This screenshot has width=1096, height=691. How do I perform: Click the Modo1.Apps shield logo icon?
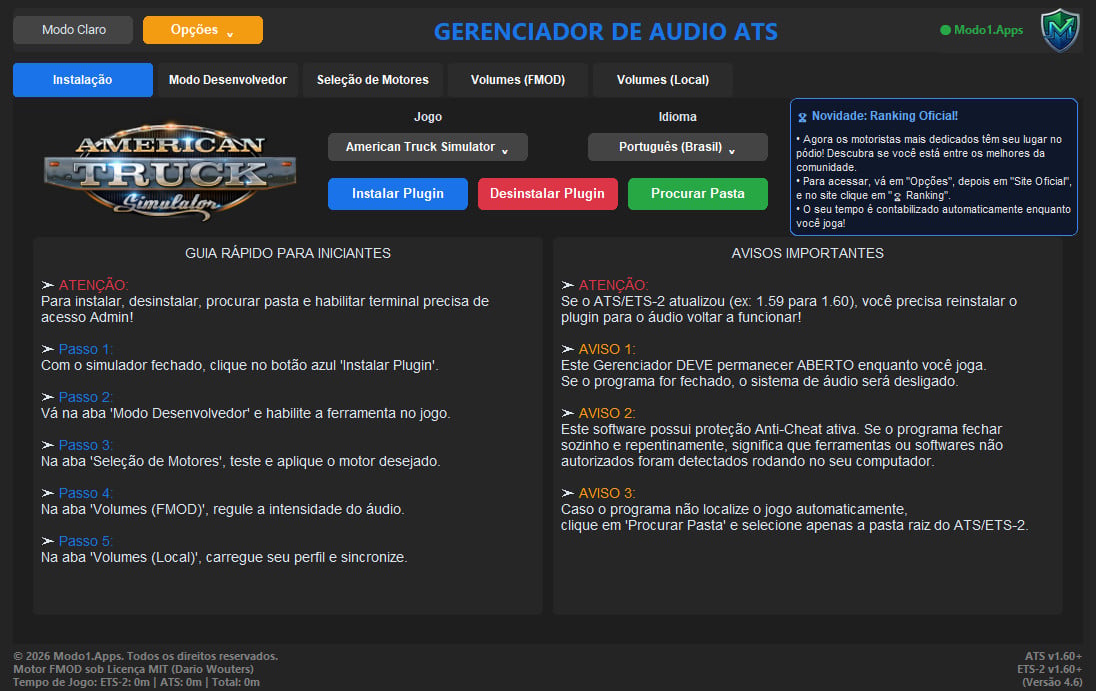click(x=1060, y=30)
